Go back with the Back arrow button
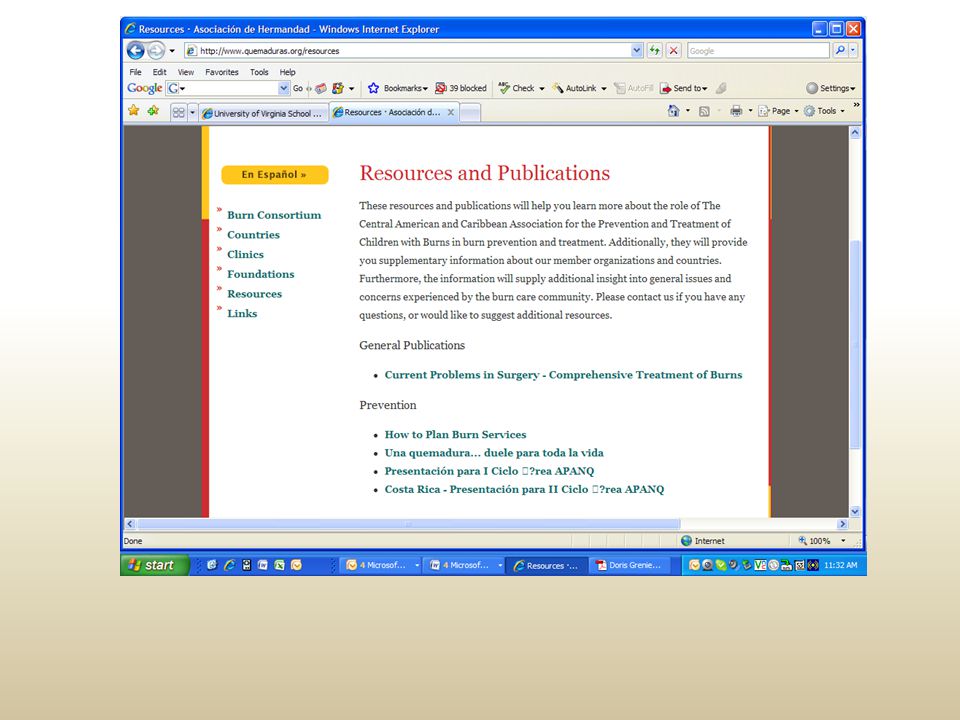Screen dimensions: 960x720 tap(135, 50)
